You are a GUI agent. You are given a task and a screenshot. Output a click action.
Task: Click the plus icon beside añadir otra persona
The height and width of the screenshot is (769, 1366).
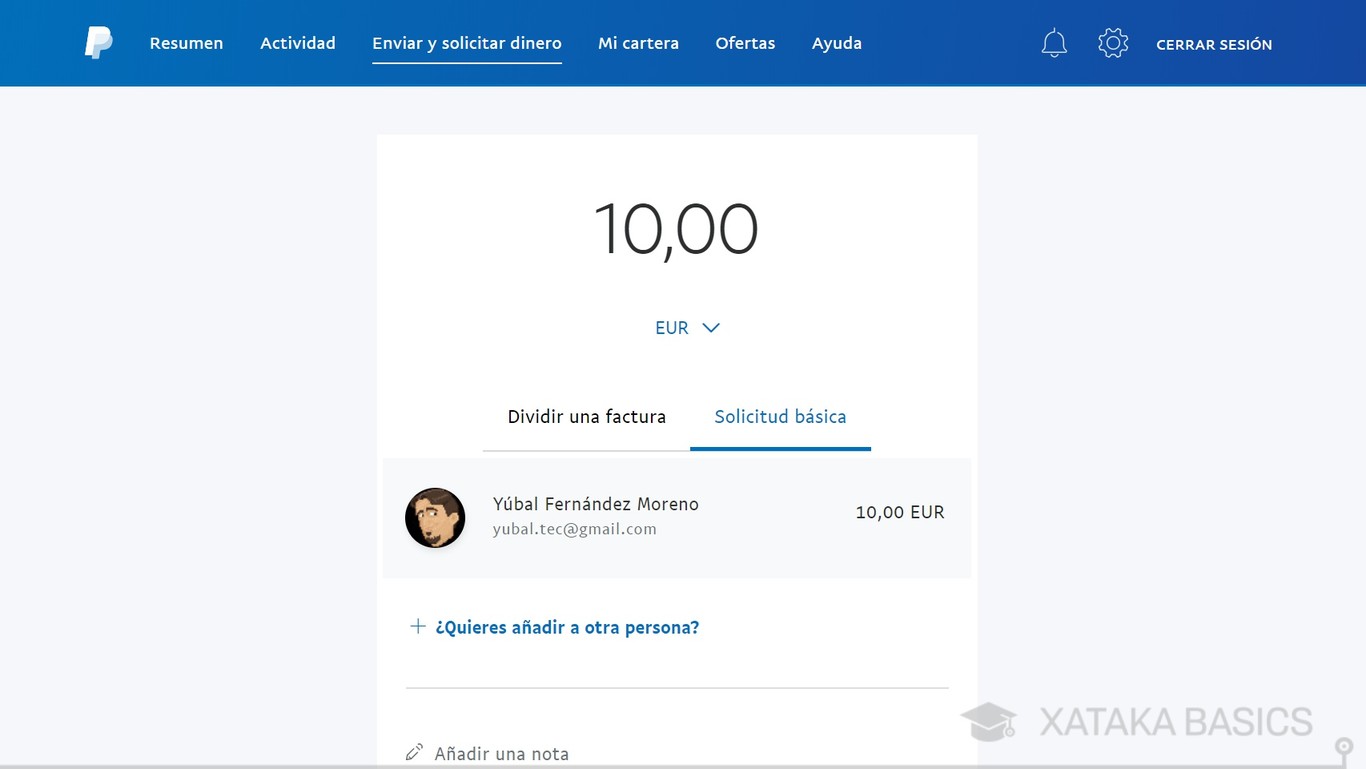click(x=417, y=625)
